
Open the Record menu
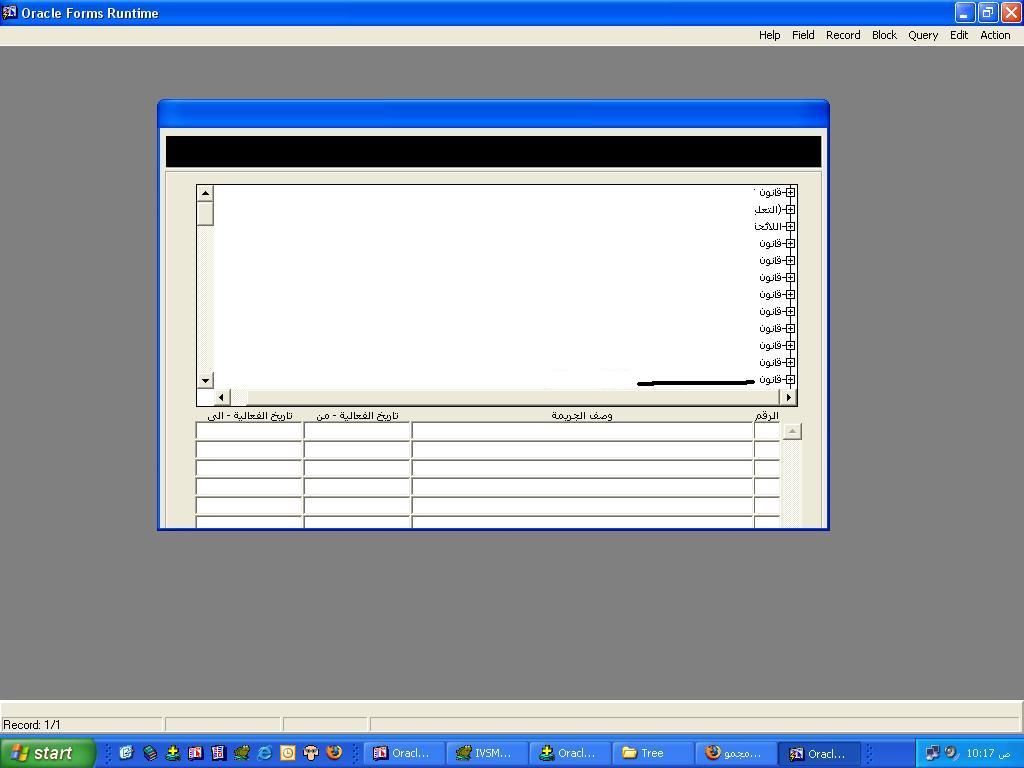[x=842, y=35]
